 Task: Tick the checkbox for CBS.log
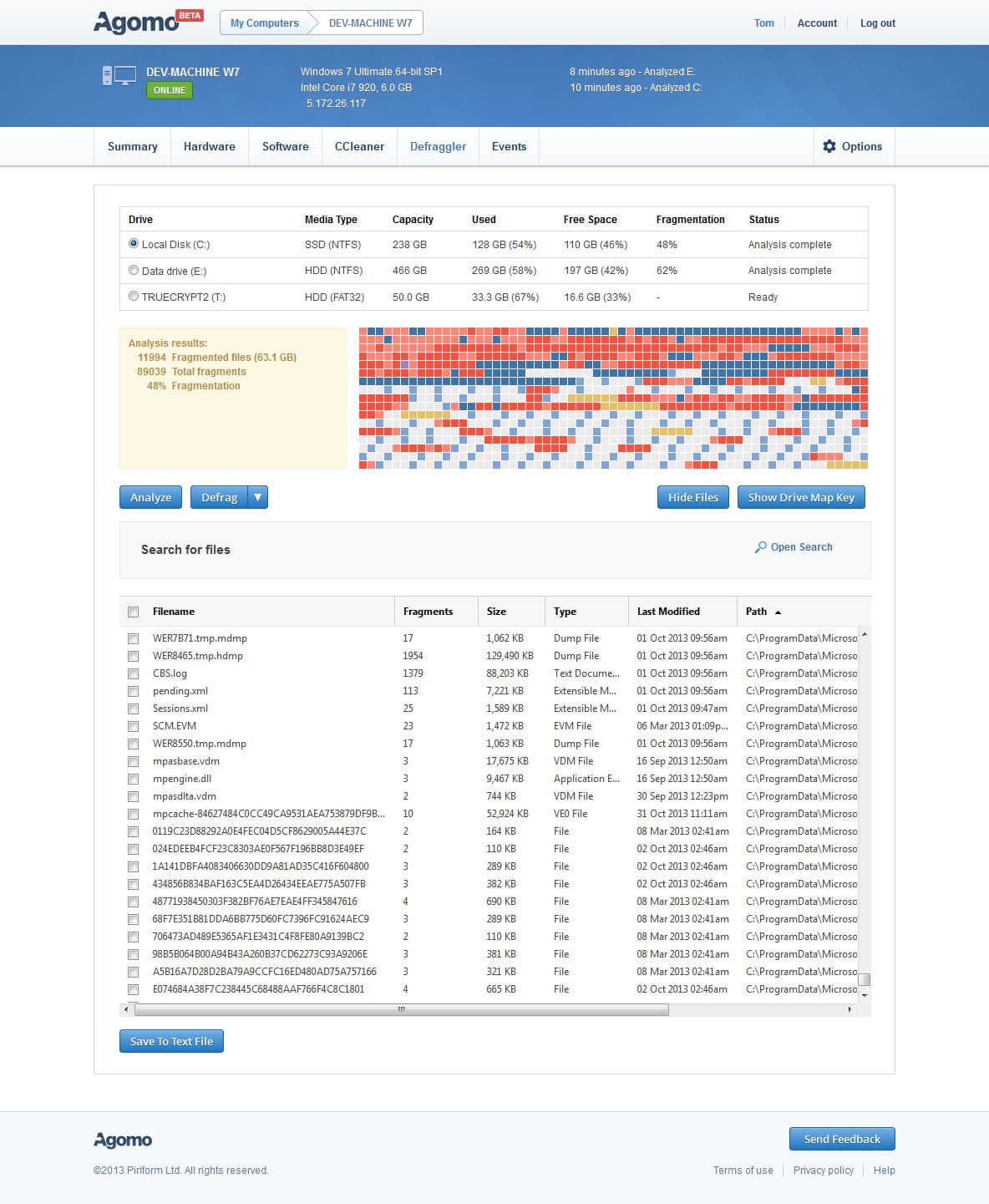coord(133,673)
